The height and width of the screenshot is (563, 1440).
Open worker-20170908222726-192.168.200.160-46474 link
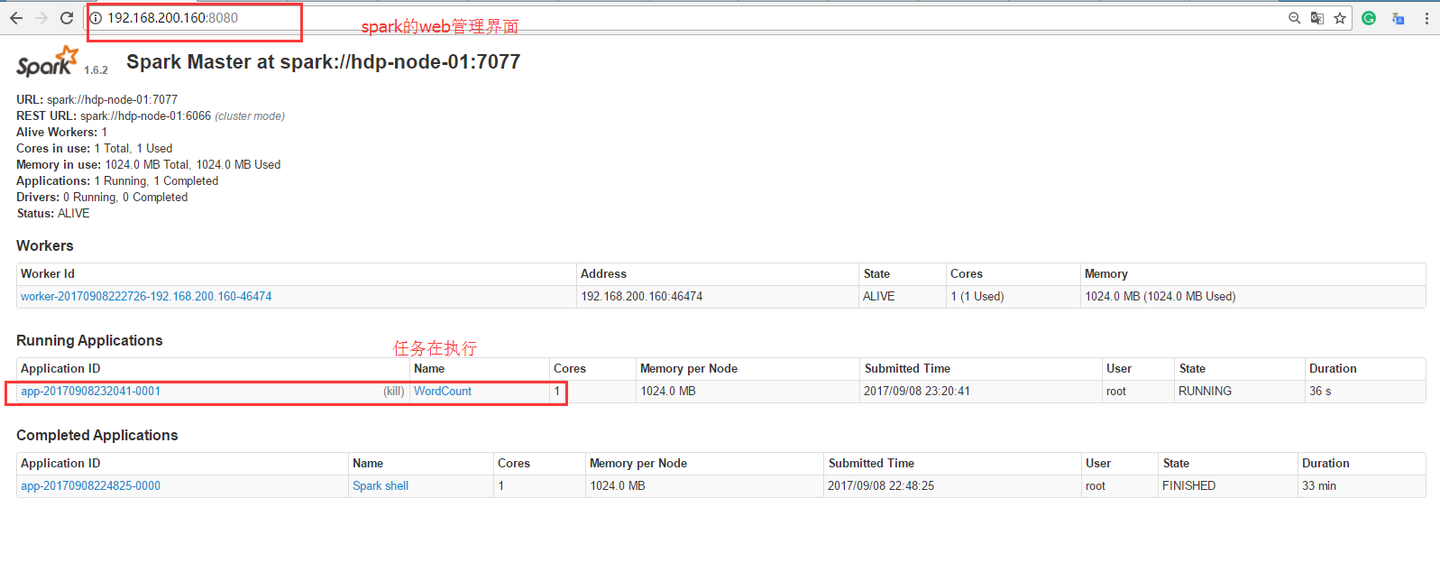[146, 297]
